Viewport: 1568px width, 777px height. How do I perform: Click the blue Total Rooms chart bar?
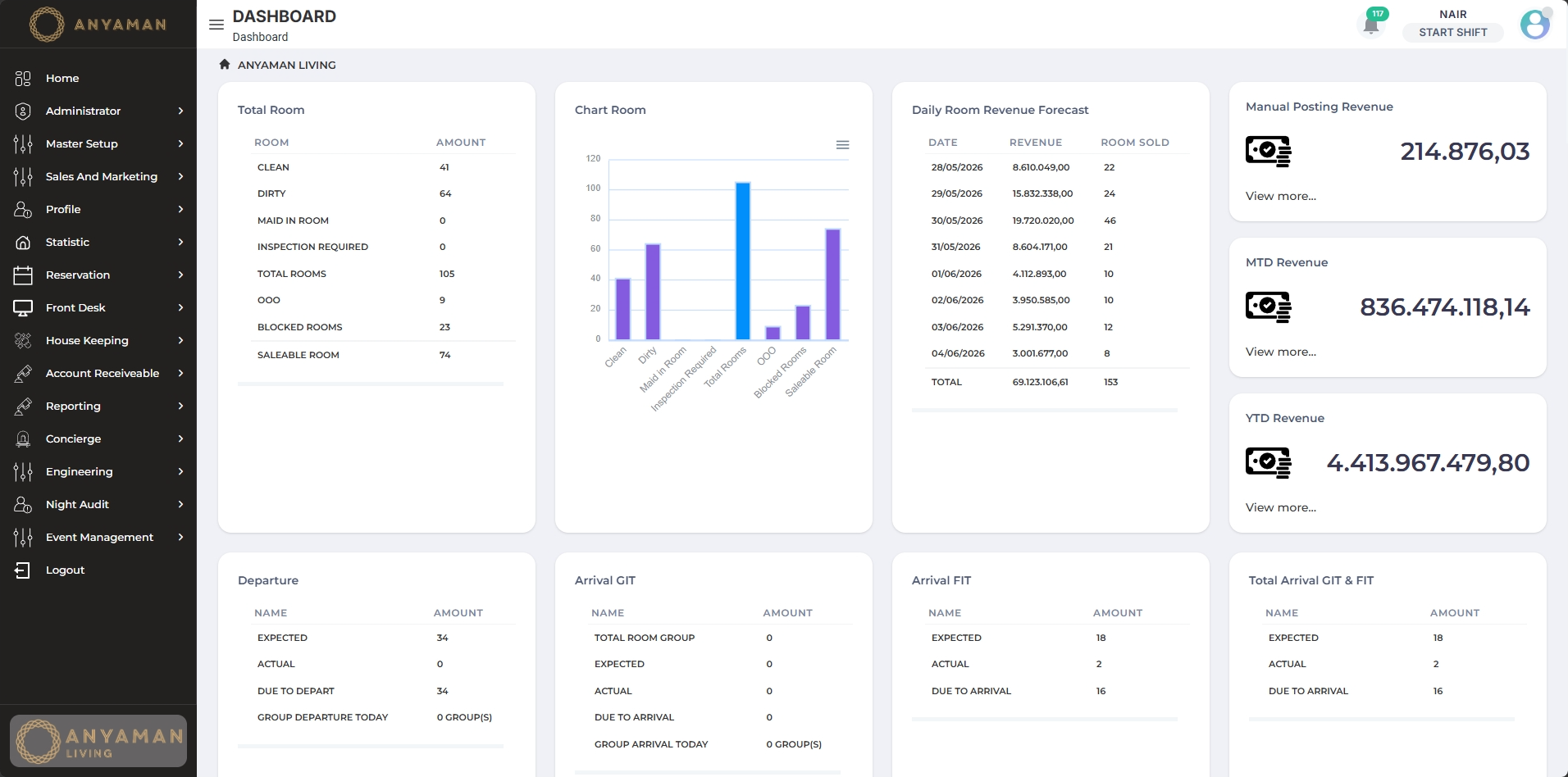tap(742, 261)
